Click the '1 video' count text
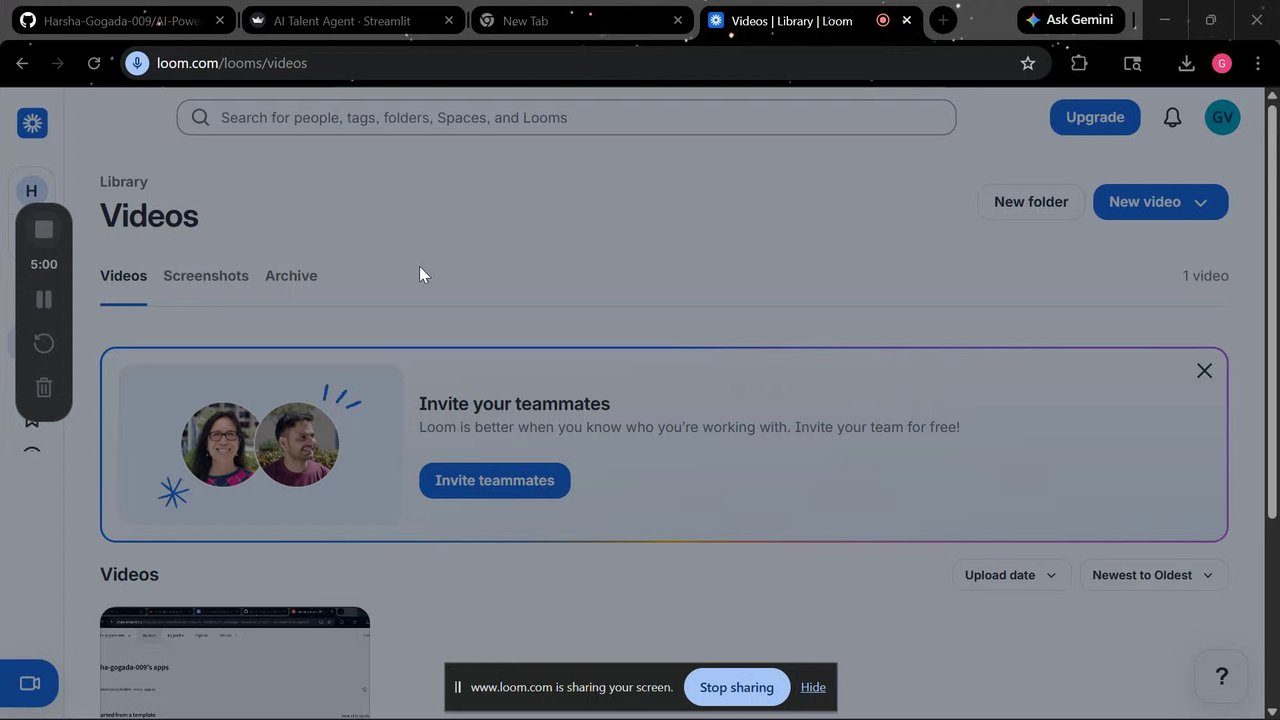The width and height of the screenshot is (1280, 720). [x=1205, y=276]
